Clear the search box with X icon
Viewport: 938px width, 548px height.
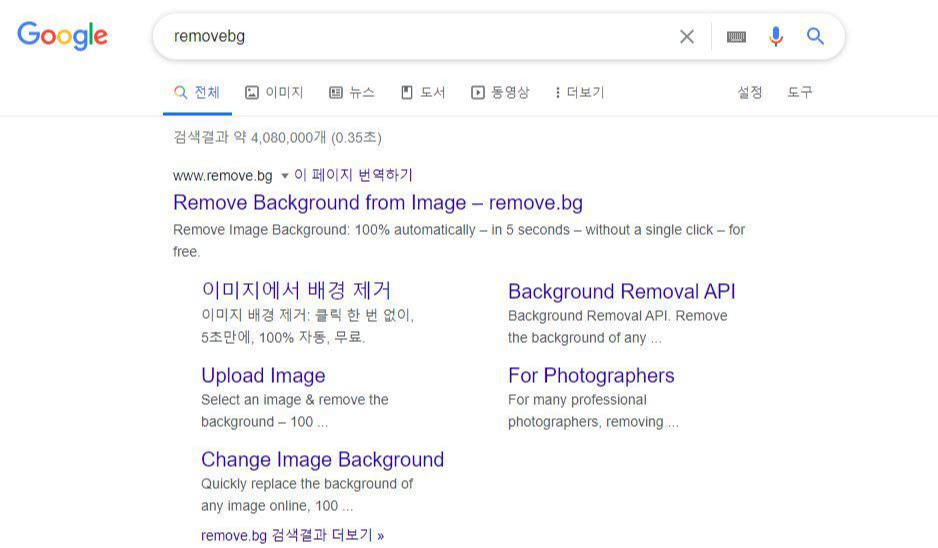coord(687,36)
